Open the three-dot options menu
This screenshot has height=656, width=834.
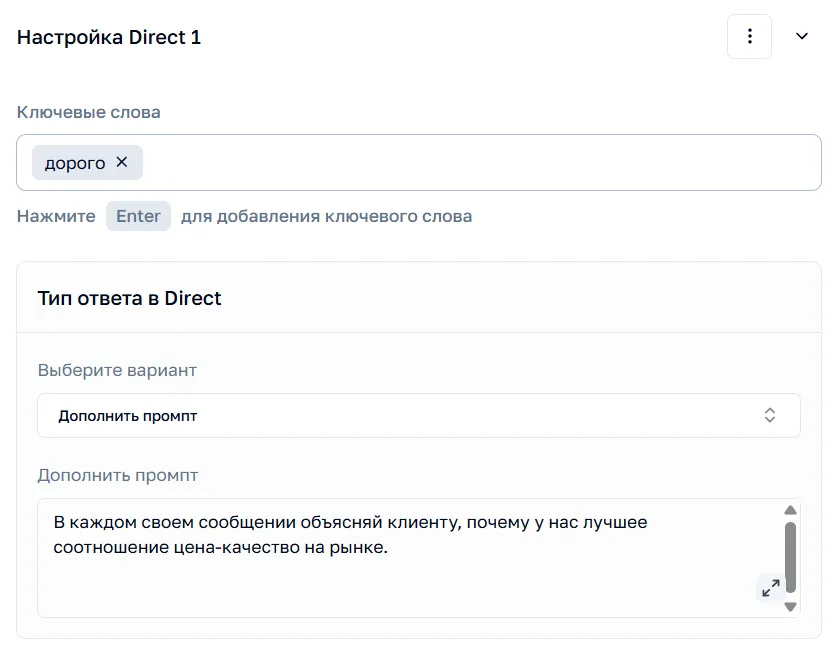point(749,36)
